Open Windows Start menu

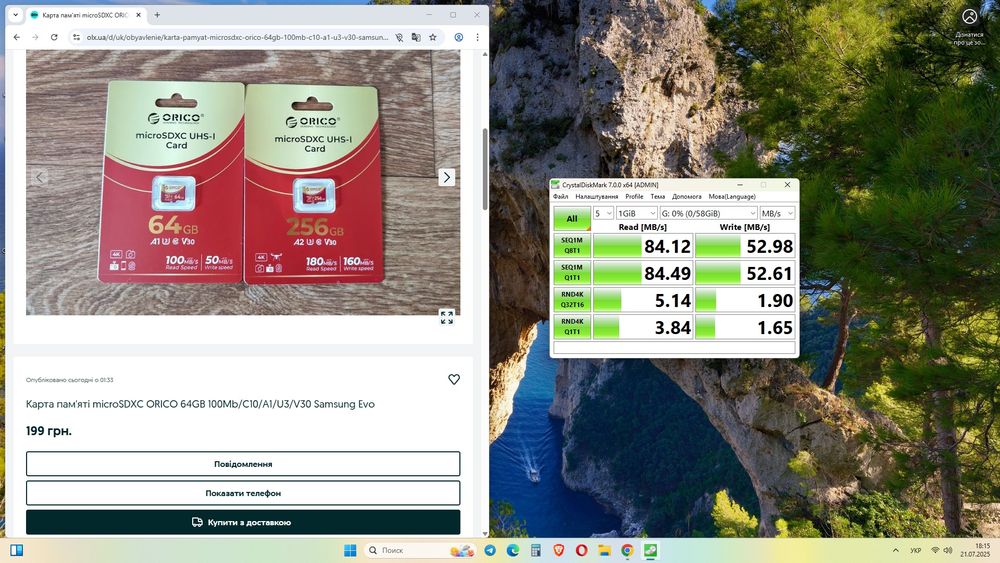click(x=350, y=550)
